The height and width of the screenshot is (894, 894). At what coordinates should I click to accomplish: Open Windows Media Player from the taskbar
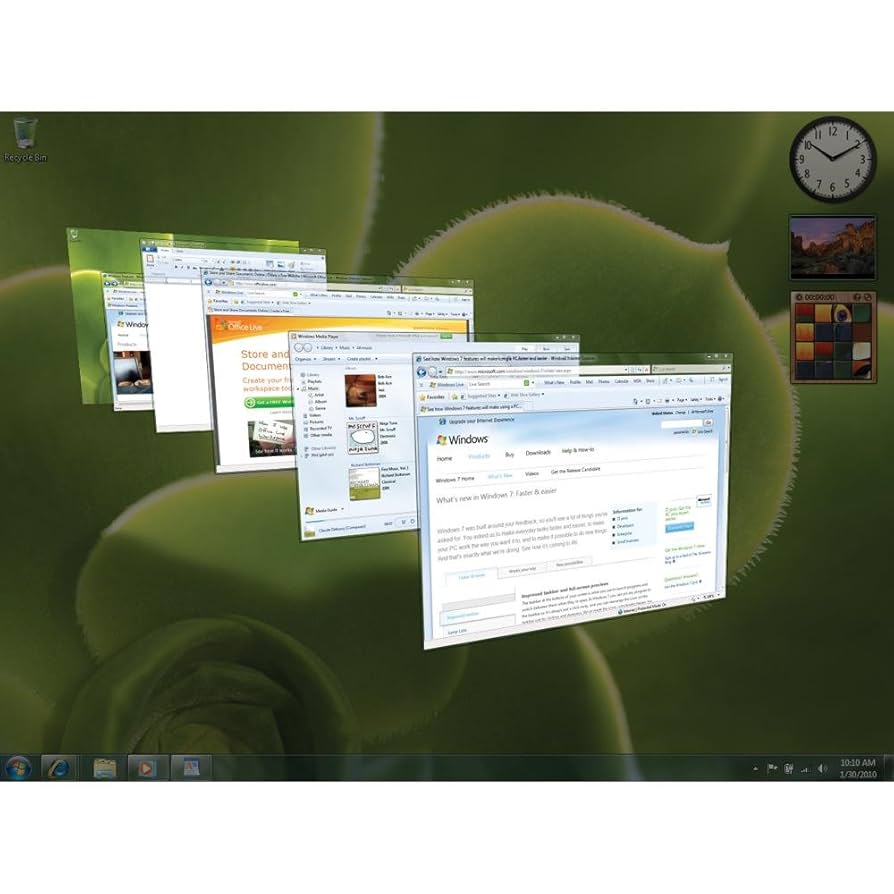tap(146, 767)
